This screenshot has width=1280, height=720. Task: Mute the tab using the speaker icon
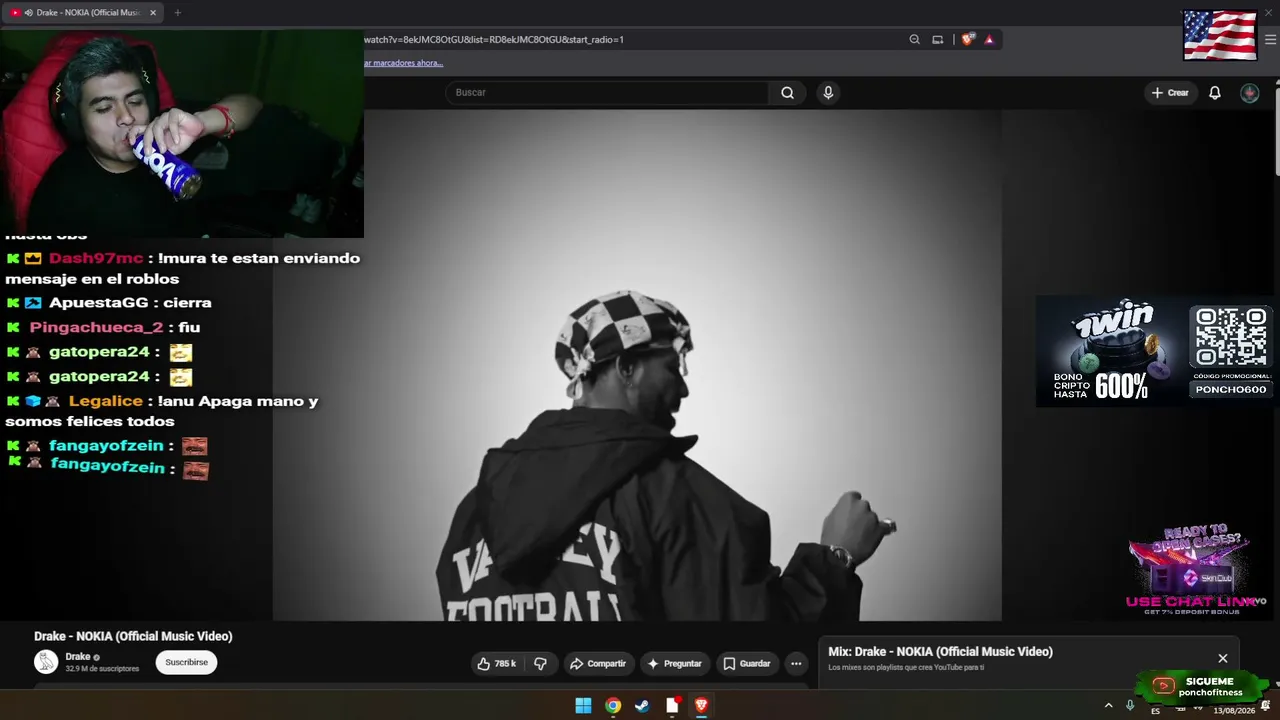[x=28, y=13]
